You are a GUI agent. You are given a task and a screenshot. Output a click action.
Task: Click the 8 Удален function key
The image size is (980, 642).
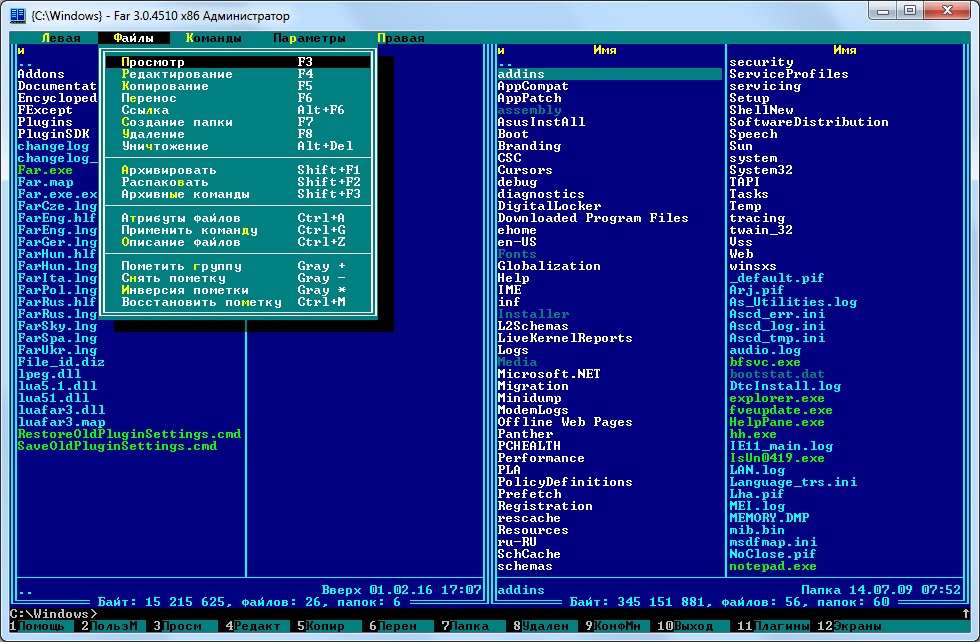[541, 626]
